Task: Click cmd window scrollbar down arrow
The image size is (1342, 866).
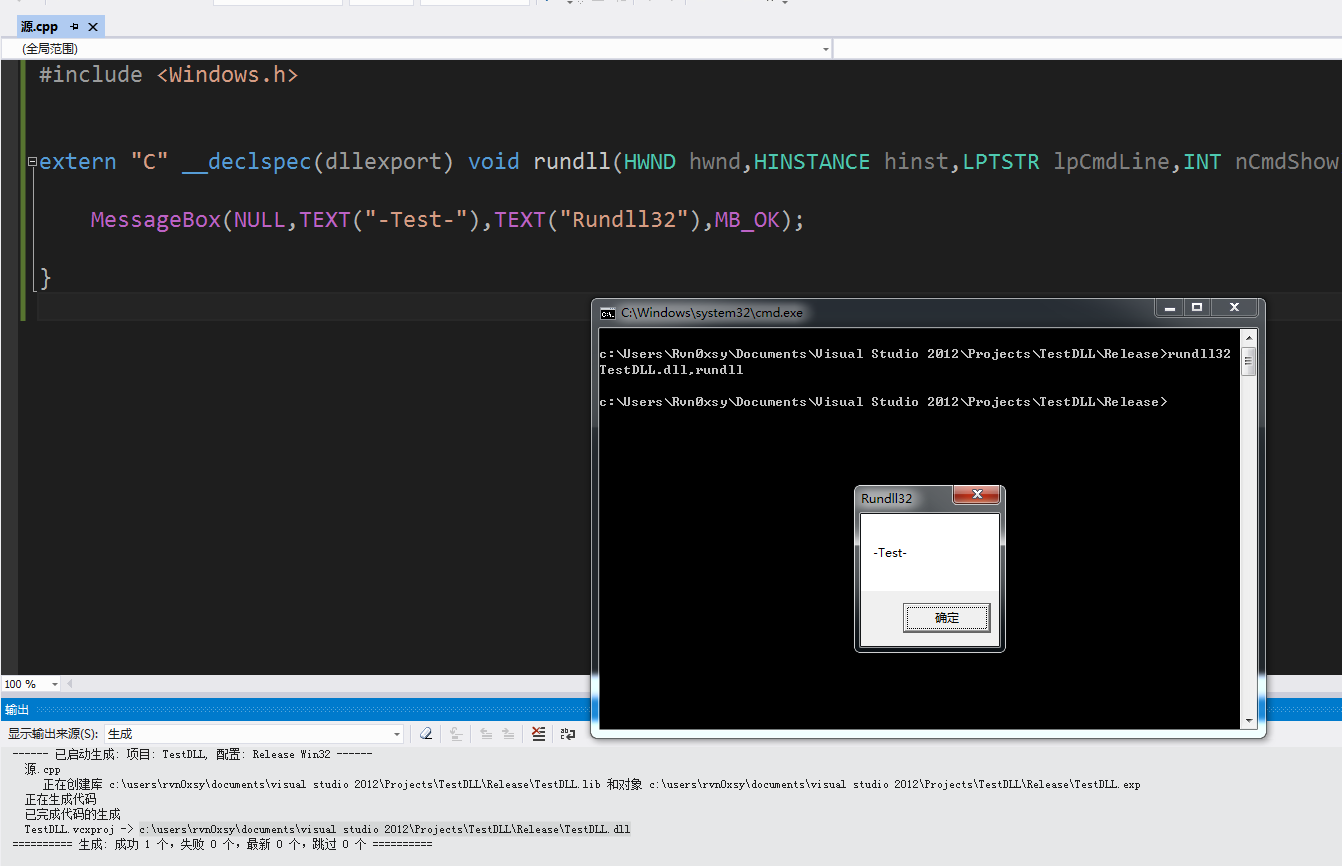Action: [1248, 720]
